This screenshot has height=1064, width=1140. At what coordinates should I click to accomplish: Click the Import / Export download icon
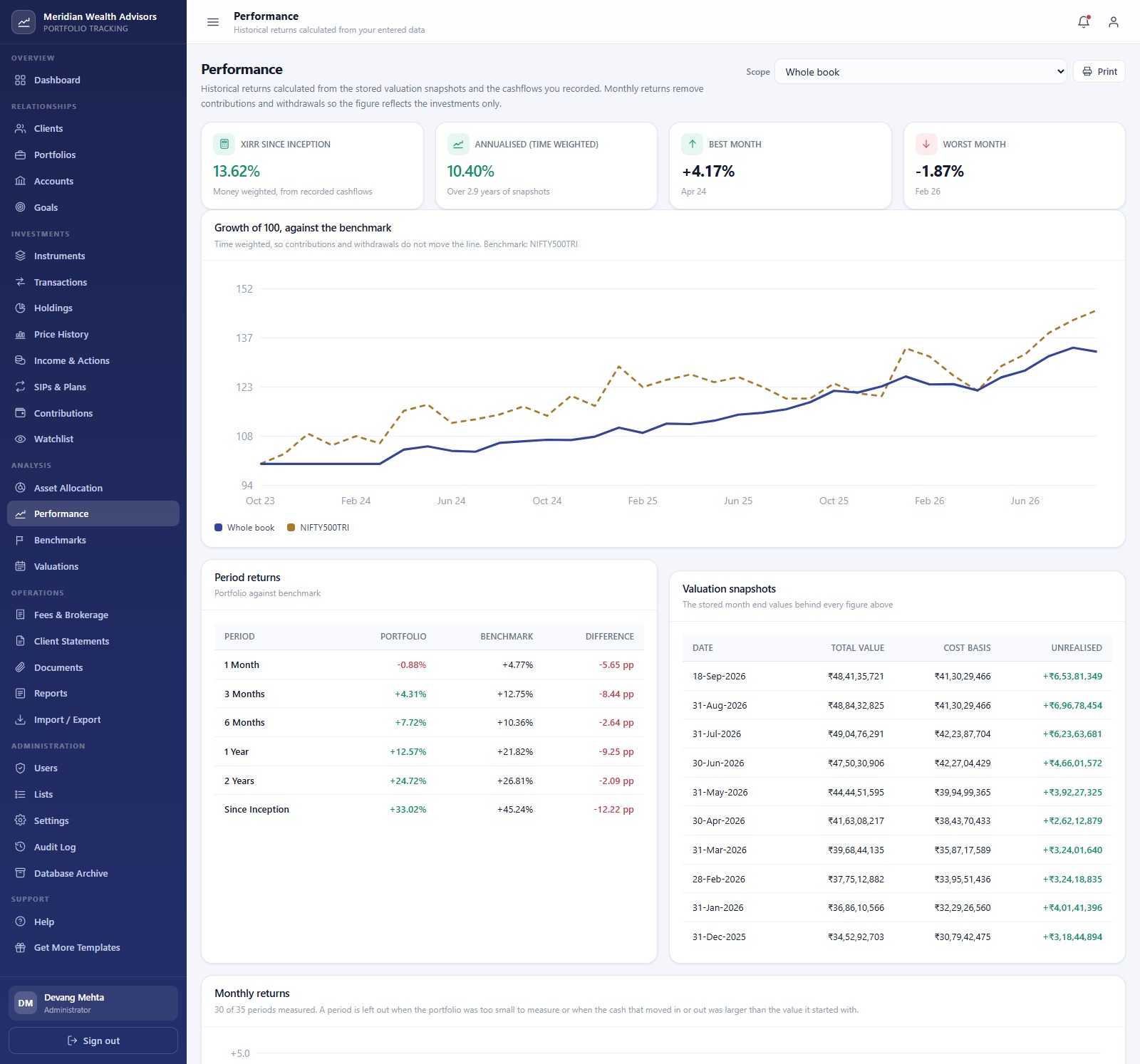click(20, 719)
